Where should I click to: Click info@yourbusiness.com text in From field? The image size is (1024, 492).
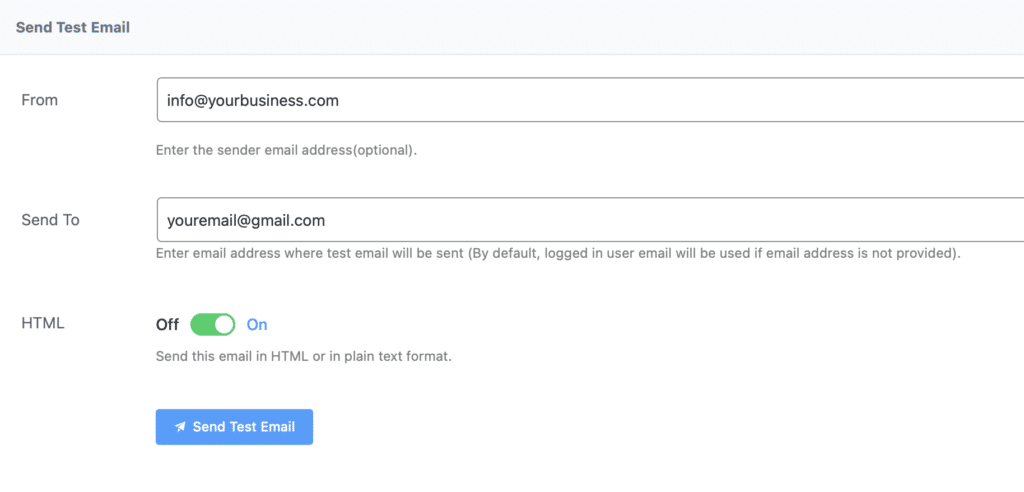(253, 100)
